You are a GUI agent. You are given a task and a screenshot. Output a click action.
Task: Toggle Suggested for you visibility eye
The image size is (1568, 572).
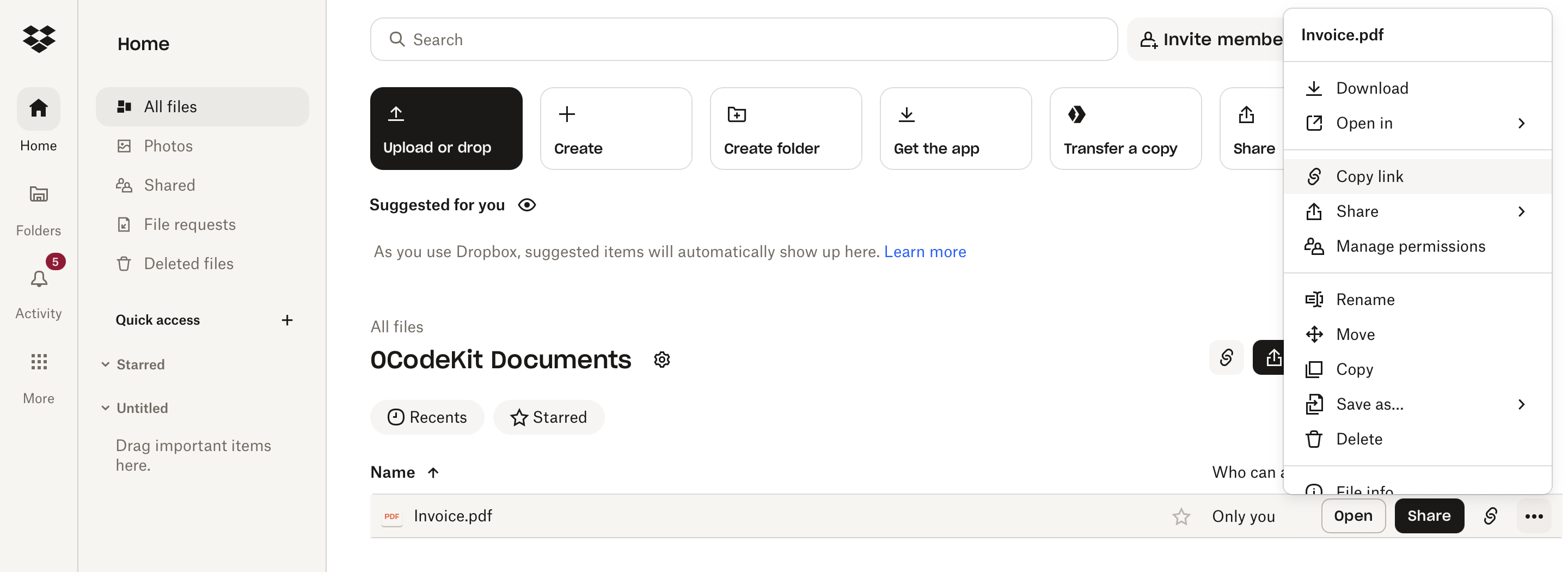pos(526,205)
